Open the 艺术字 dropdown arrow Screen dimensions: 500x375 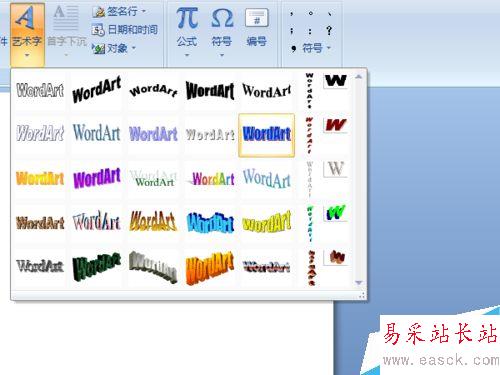[27, 55]
